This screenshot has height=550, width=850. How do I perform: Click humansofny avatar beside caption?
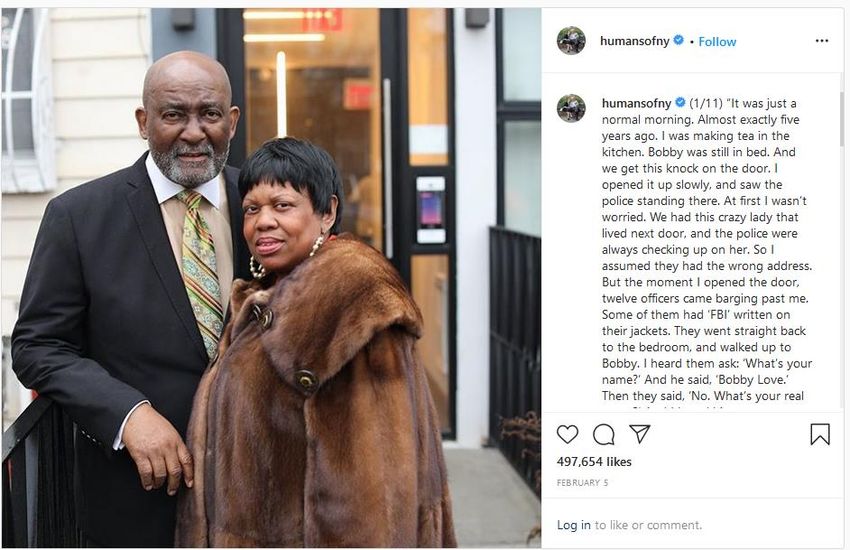(x=571, y=108)
